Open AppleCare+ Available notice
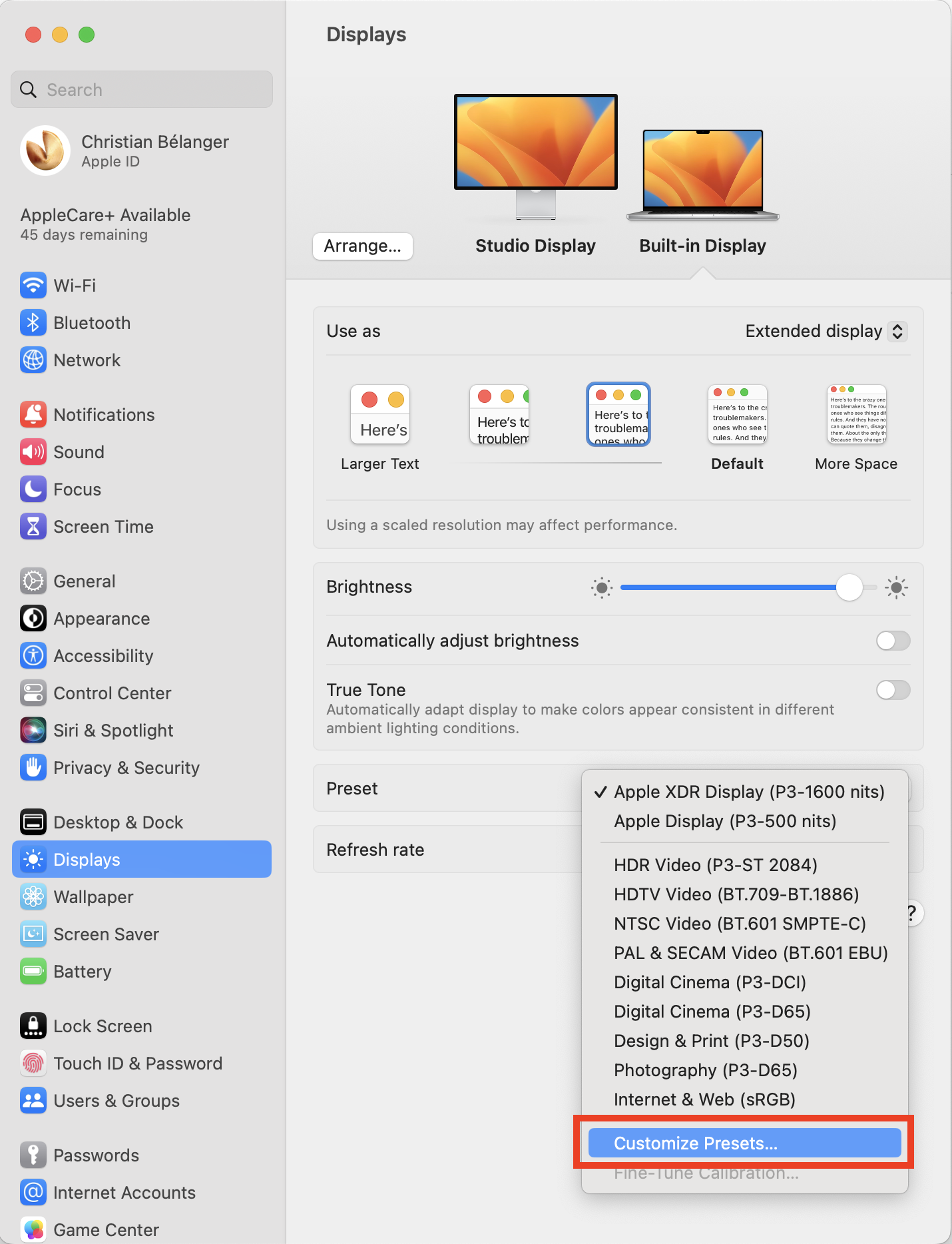Screen dimensions: 952x1244 point(105,224)
